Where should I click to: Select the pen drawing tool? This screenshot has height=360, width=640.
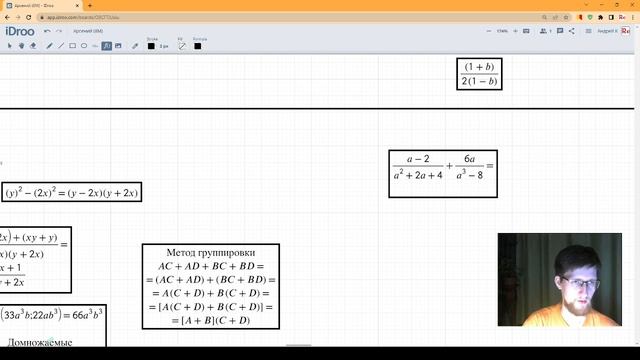point(49,46)
